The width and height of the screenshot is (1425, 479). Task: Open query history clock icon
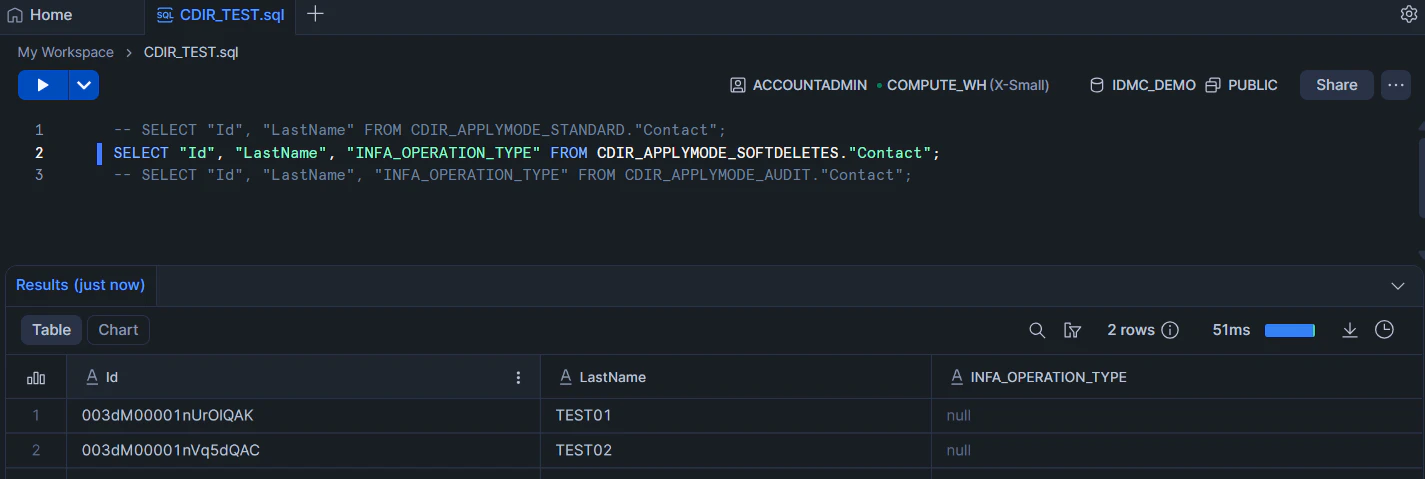click(1384, 330)
